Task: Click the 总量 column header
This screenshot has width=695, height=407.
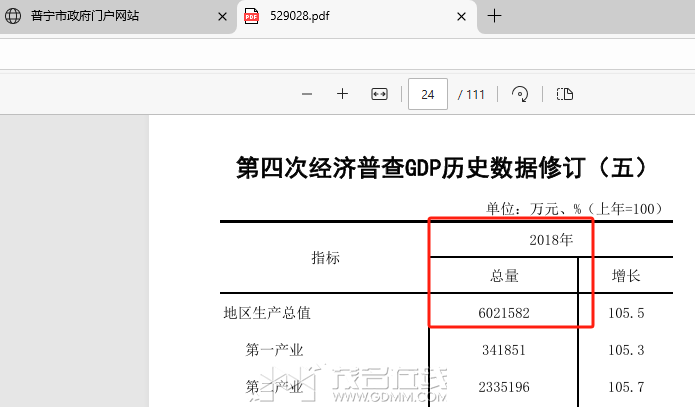Action: click(504, 276)
